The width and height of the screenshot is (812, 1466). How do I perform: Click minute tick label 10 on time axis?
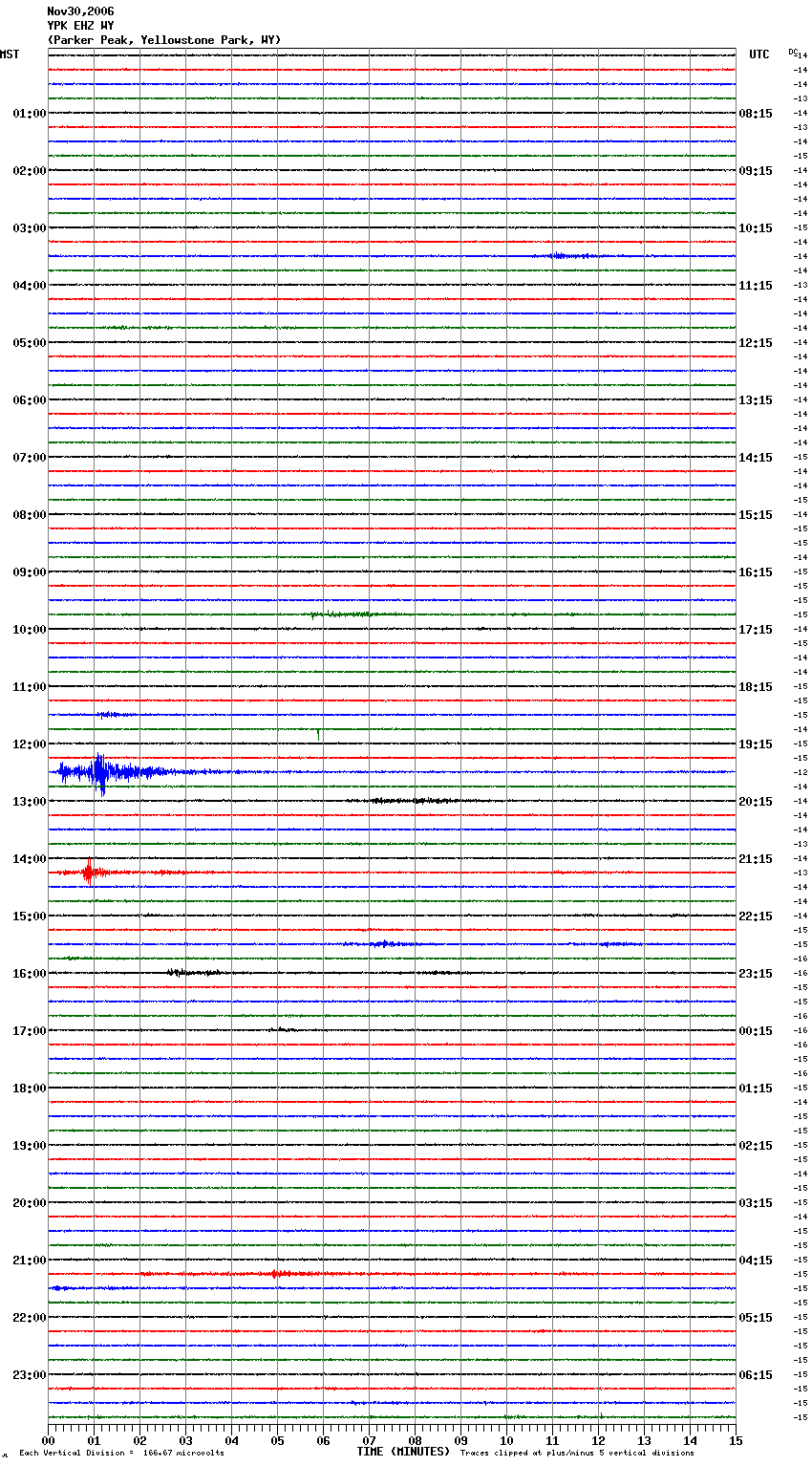click(x=506, y=1440)
